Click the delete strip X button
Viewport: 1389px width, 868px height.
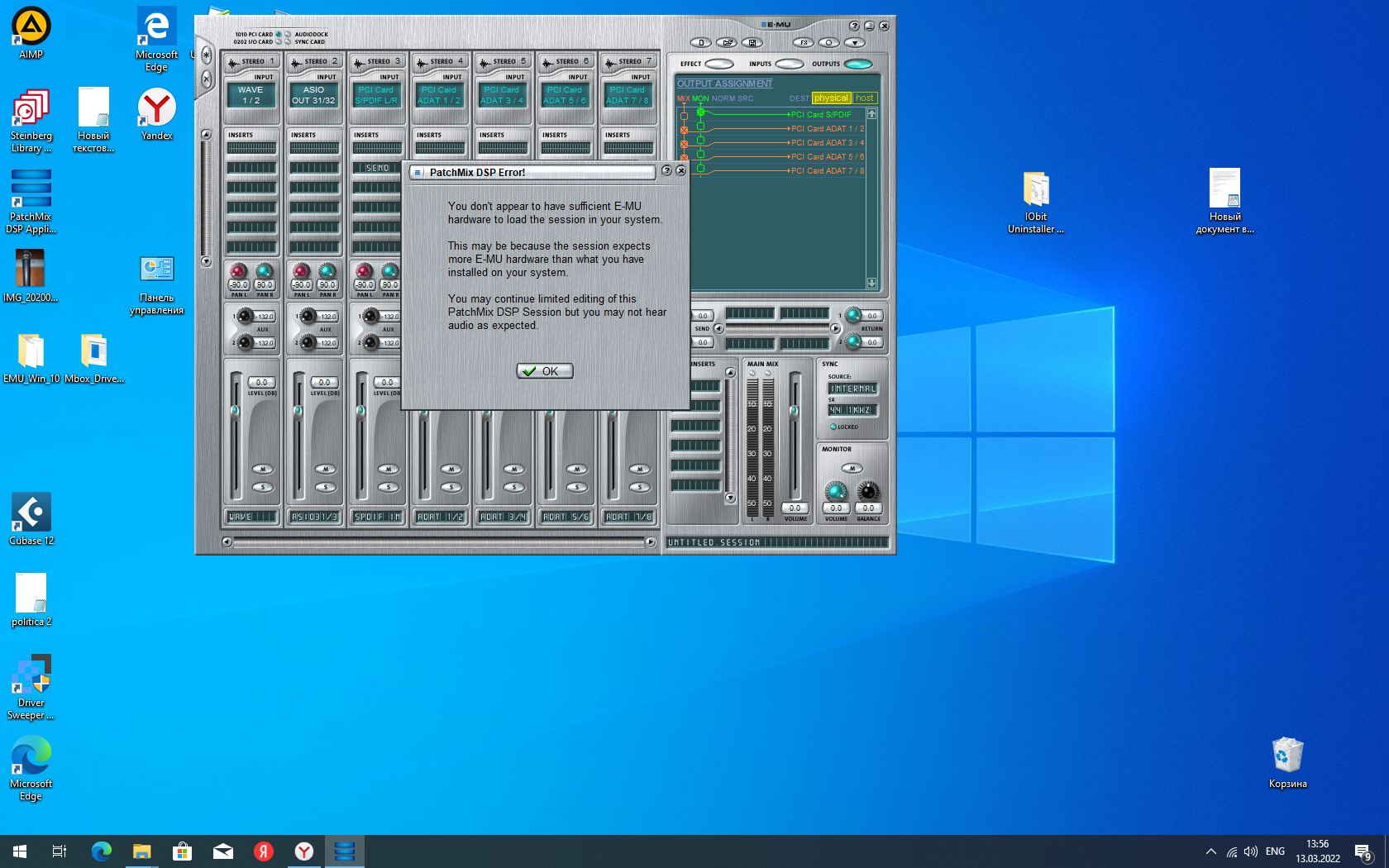[206, 79]
